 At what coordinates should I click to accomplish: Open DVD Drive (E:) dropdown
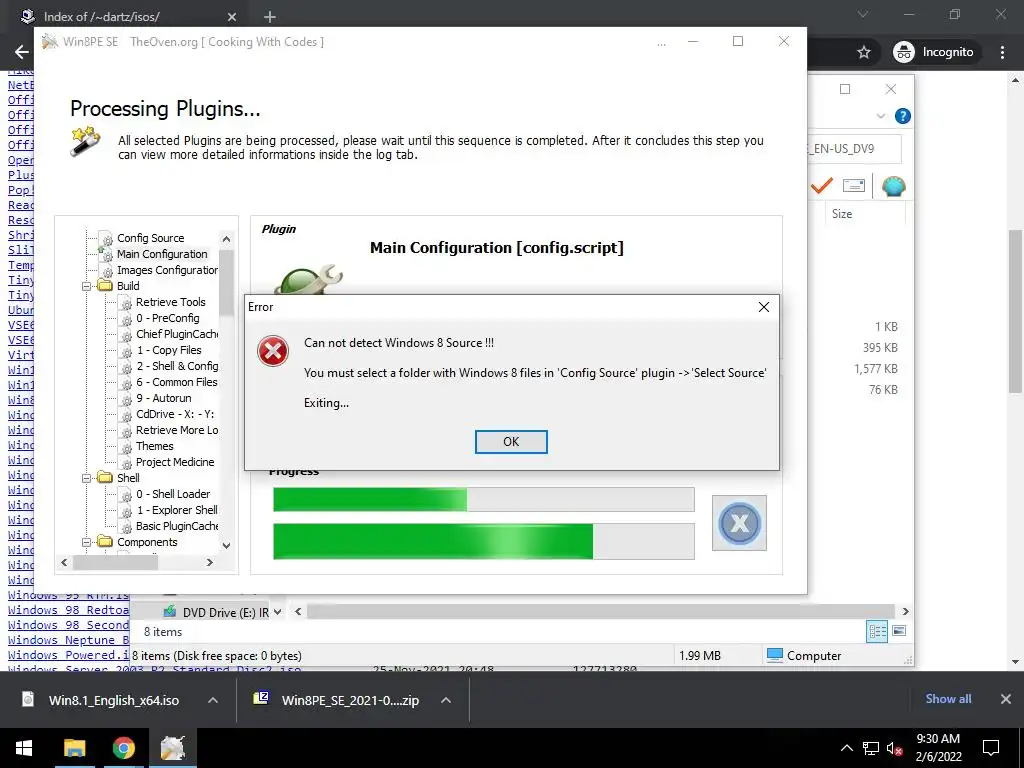[278, 612]
